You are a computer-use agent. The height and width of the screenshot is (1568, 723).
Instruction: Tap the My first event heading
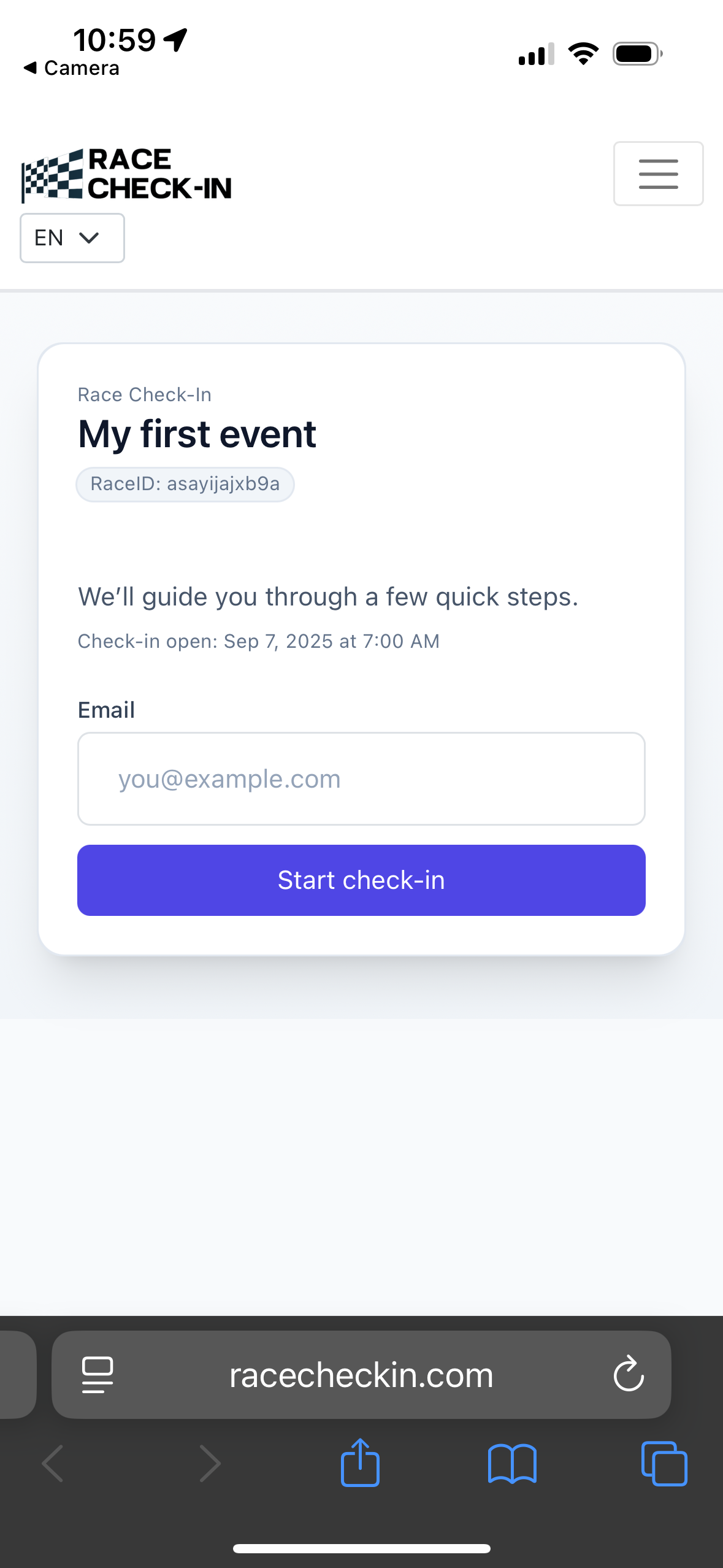click(197, 434)
